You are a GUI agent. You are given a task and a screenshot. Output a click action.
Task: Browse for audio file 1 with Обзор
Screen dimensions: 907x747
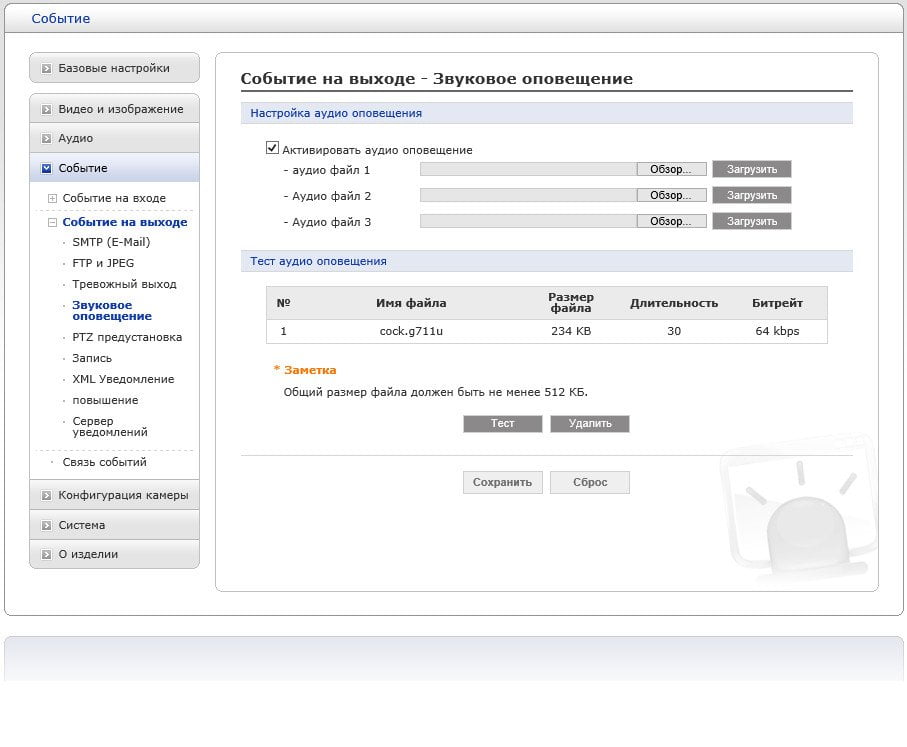coord(671,169)
